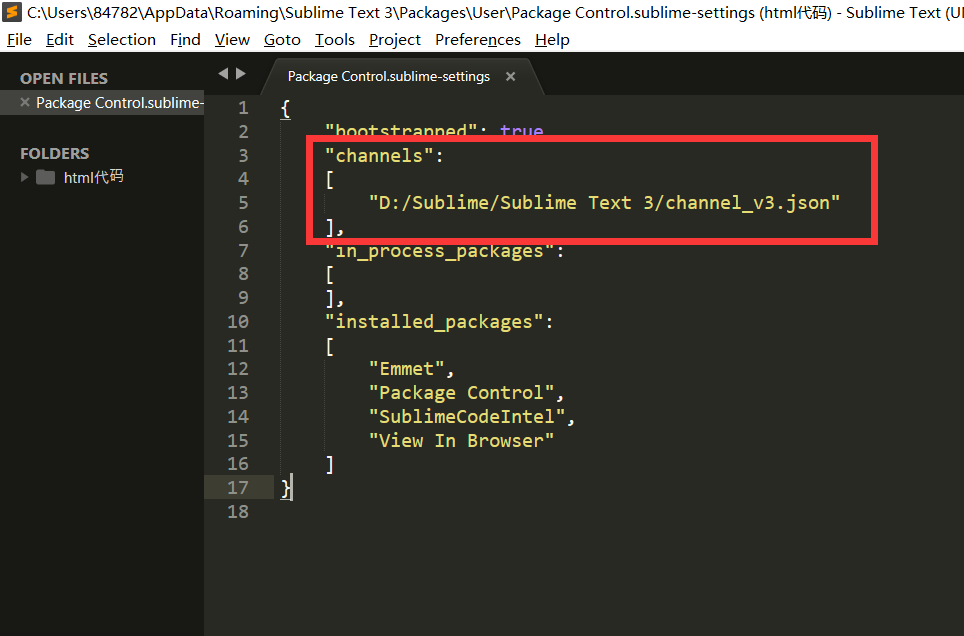Click the "Emmet" package string
This screenshot has height=636, width=964.
pyautogui.click(x=406, y=369)
